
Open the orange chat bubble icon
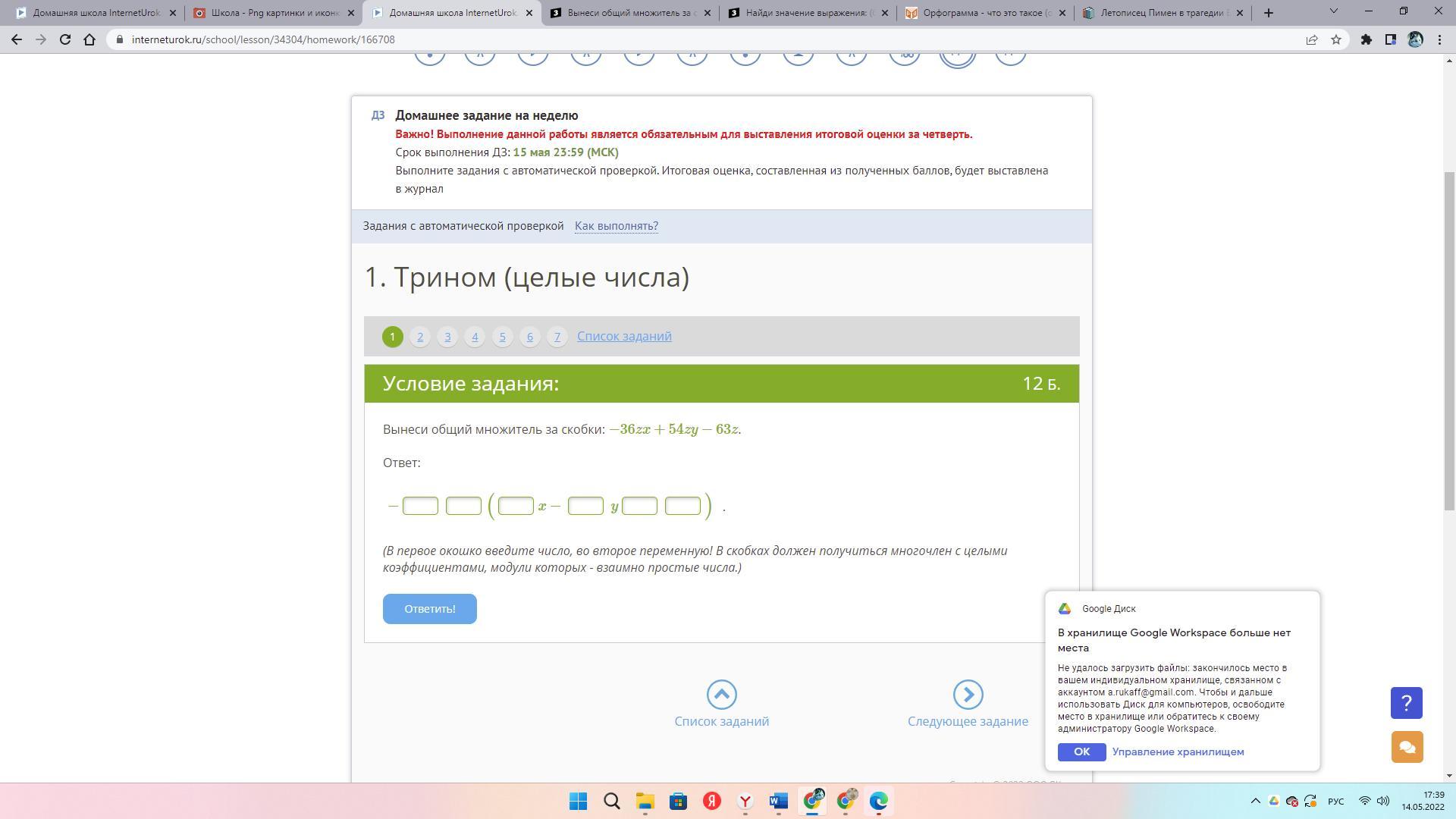pos(1407,747)
